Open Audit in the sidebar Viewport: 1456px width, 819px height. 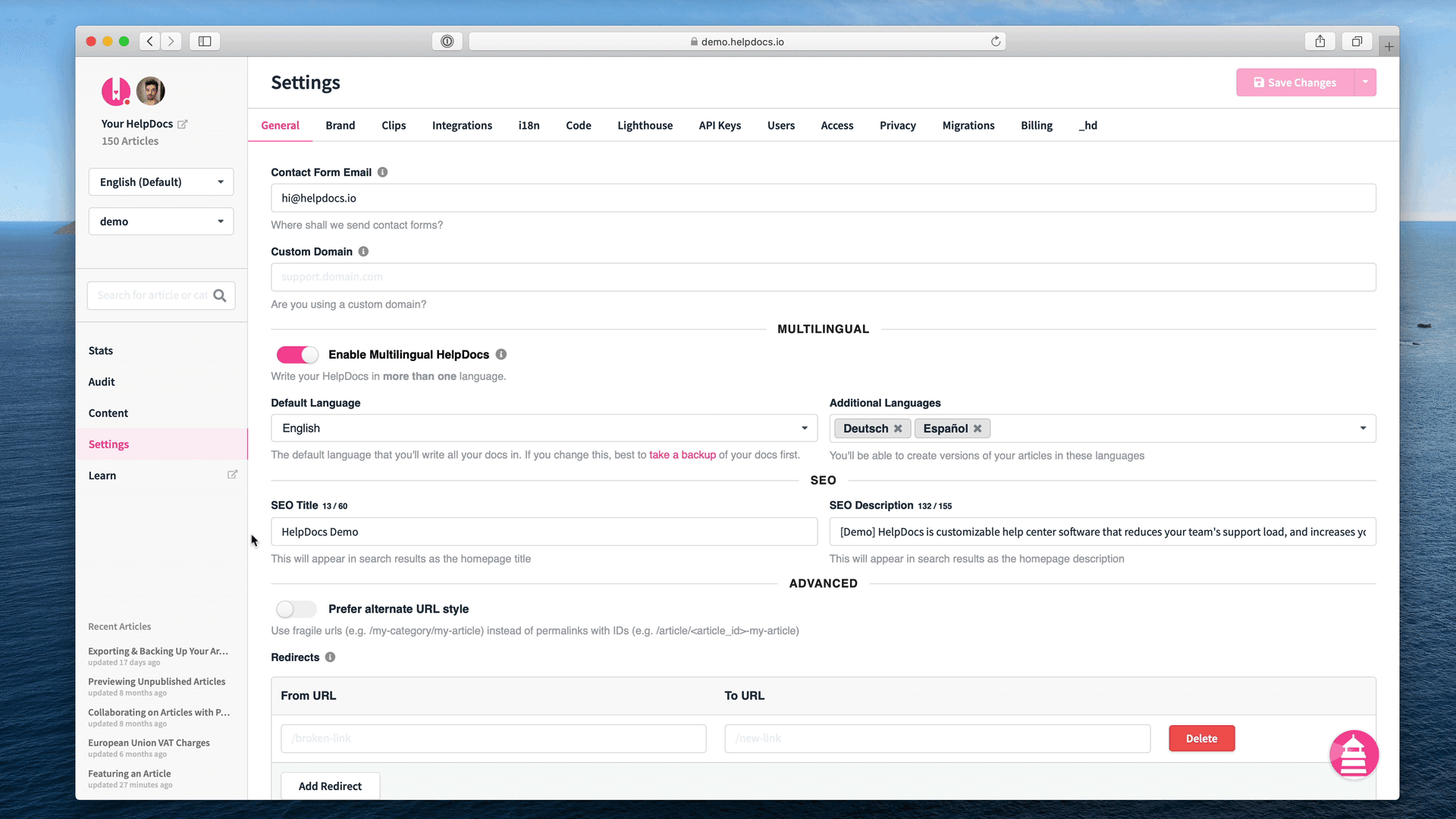pyautogui.click(x=102, y=381)
